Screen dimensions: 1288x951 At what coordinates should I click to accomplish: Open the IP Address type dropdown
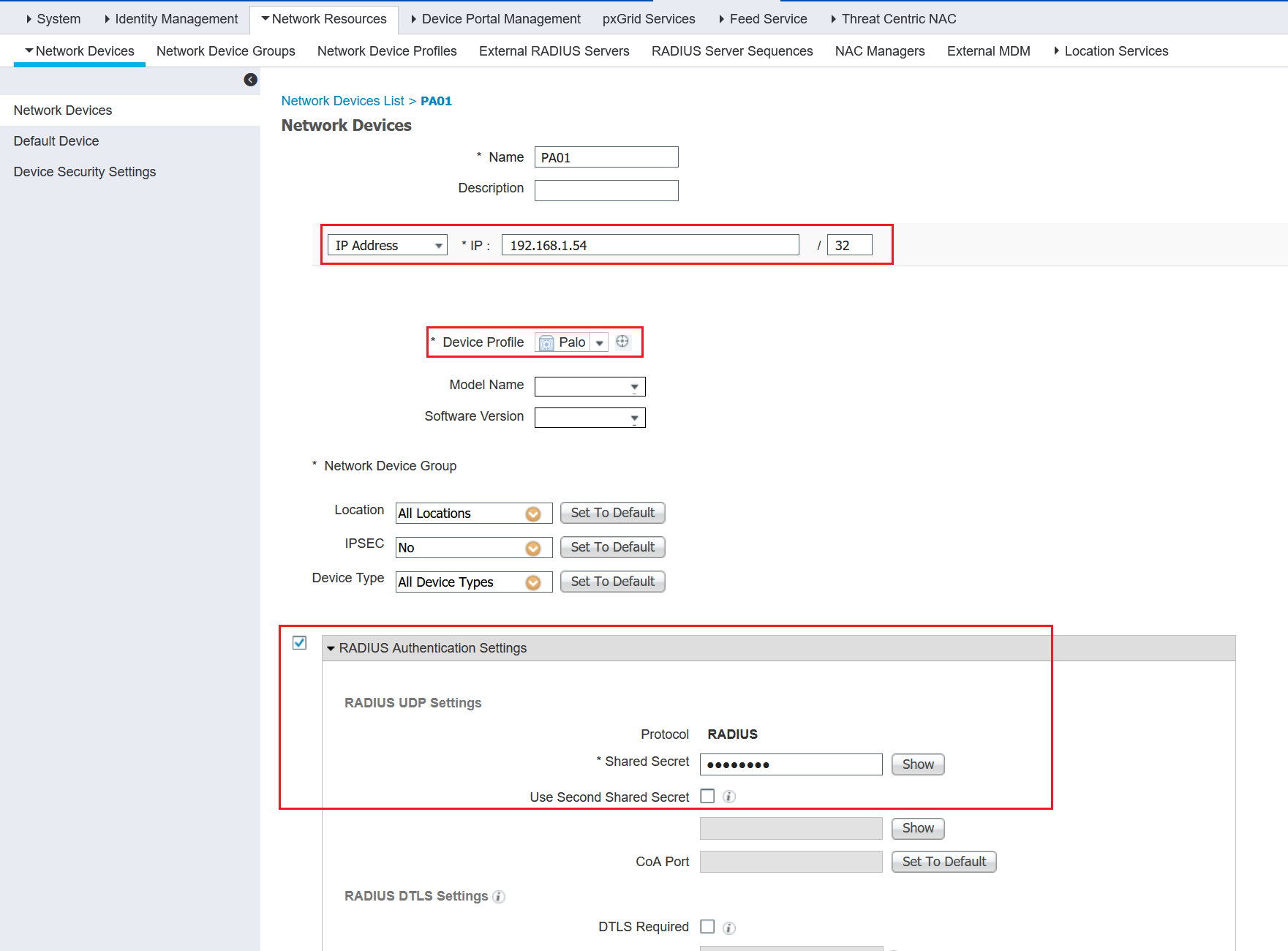[x=437, y=244]
